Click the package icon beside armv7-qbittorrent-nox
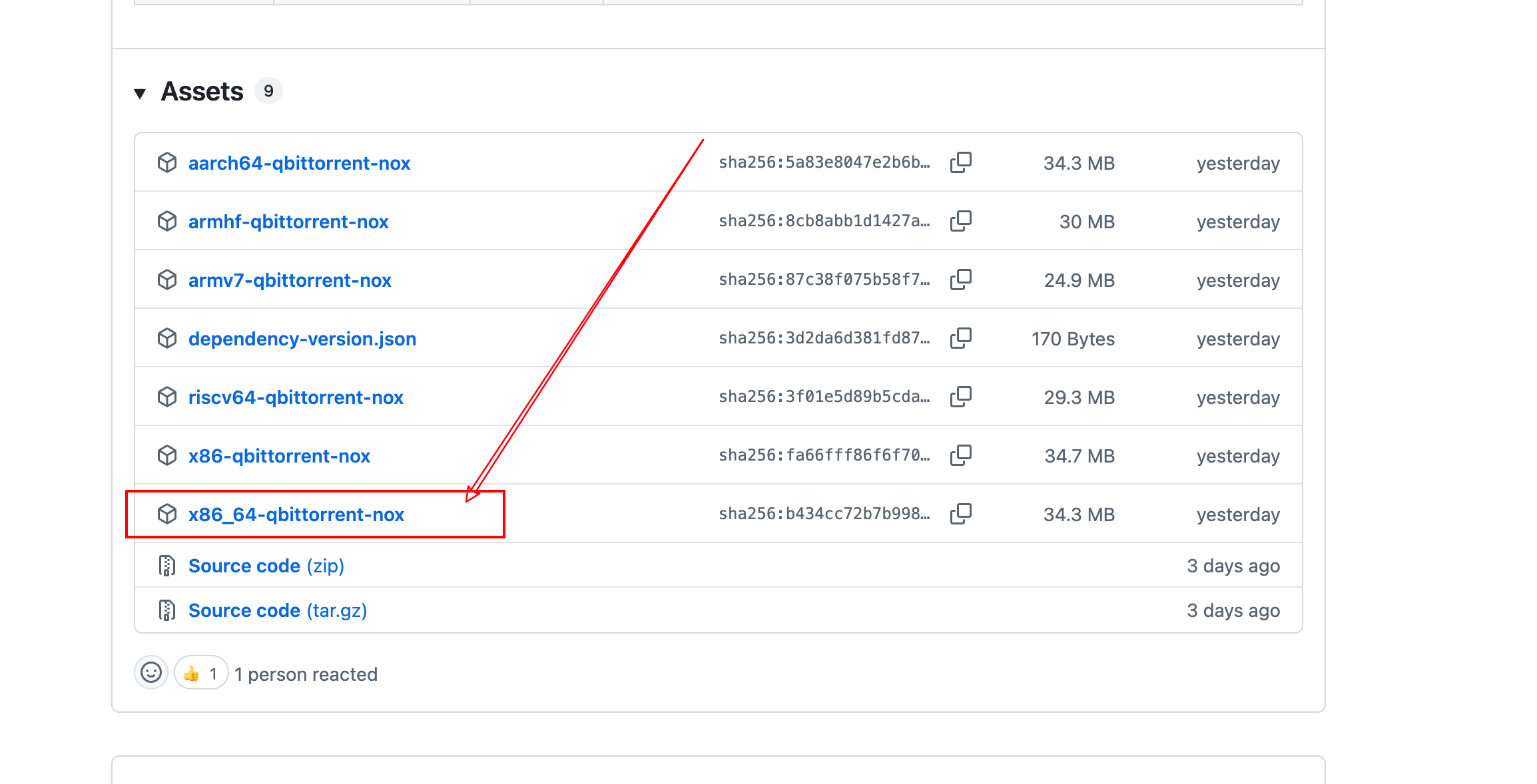 coord(166,280)
